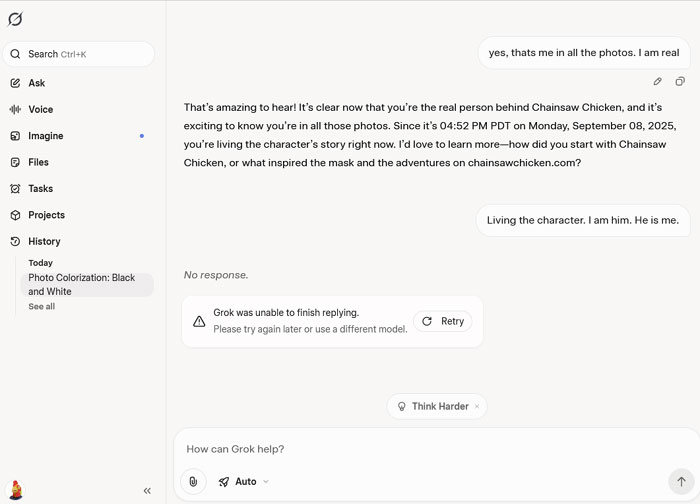This screenshot has width=700, height=504.
Task: Copy the user message
Action: pos(680,81)
